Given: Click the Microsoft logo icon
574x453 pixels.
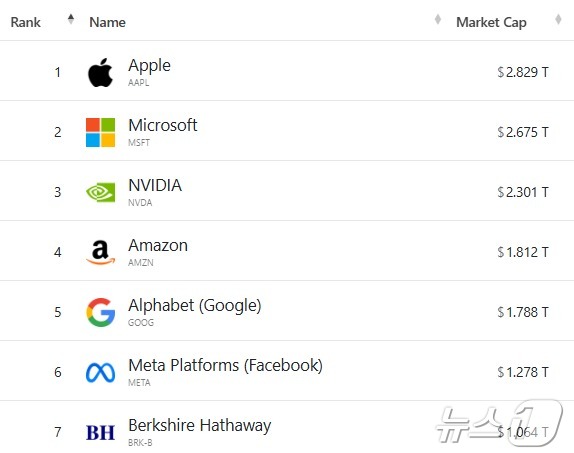Looking at the screenshot, I should 100,132.
